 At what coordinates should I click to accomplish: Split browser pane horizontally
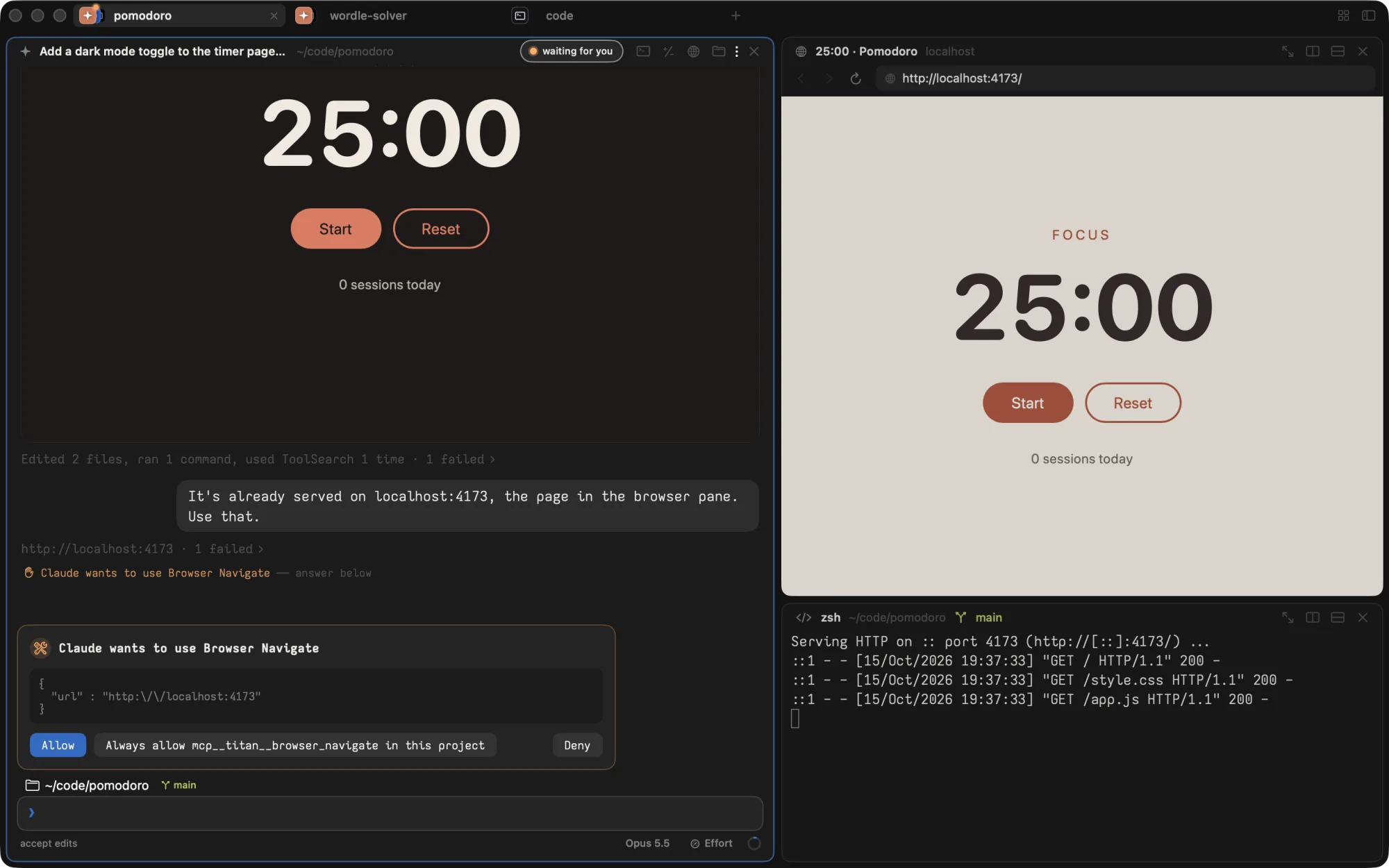tap(1338, 51)
